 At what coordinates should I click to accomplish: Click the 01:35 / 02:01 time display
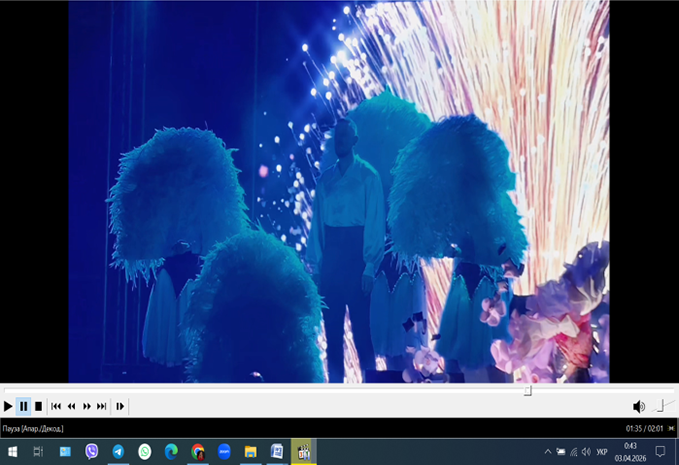[644, 429]
